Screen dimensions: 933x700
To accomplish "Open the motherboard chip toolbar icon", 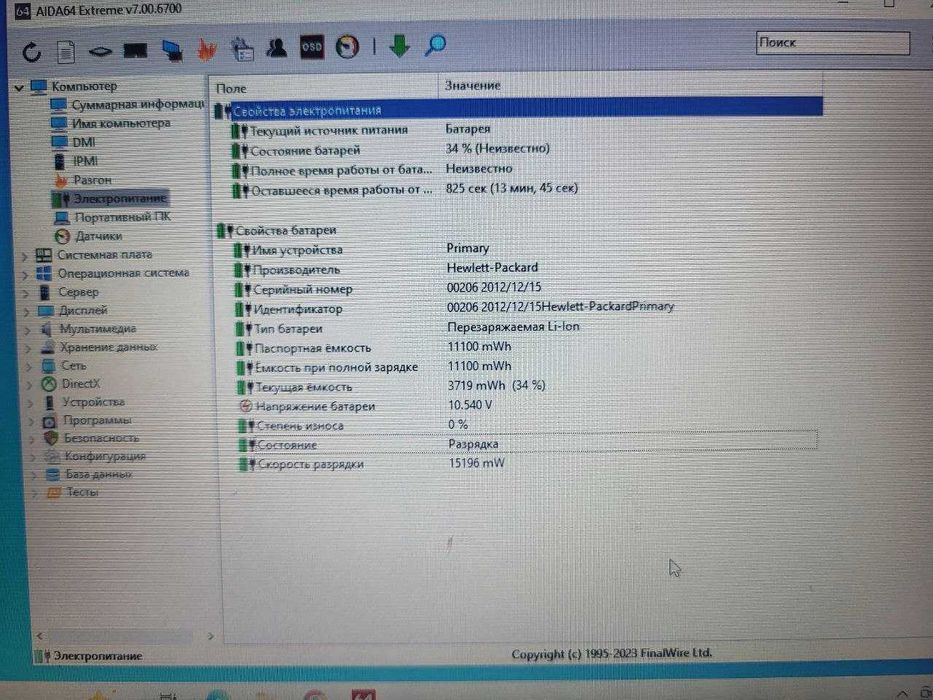I will click(x=100, y=52).
